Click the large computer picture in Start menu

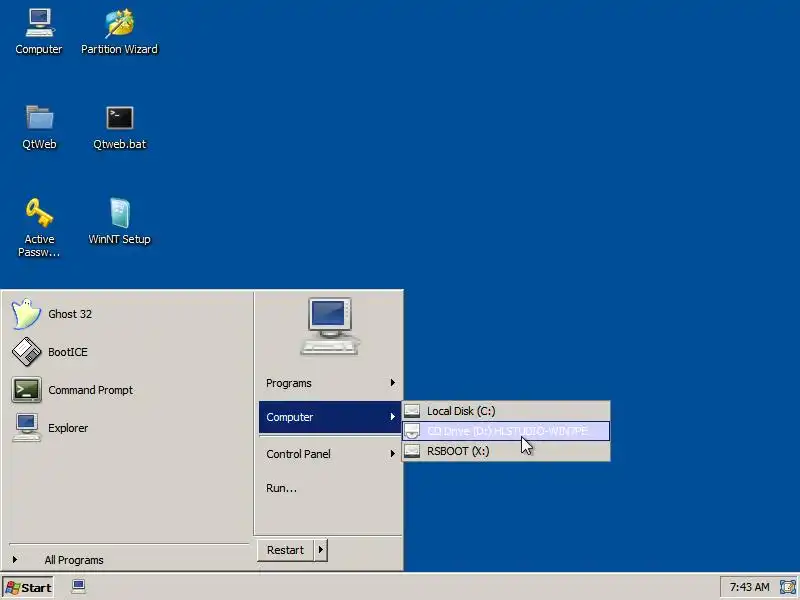click(330, 327)
